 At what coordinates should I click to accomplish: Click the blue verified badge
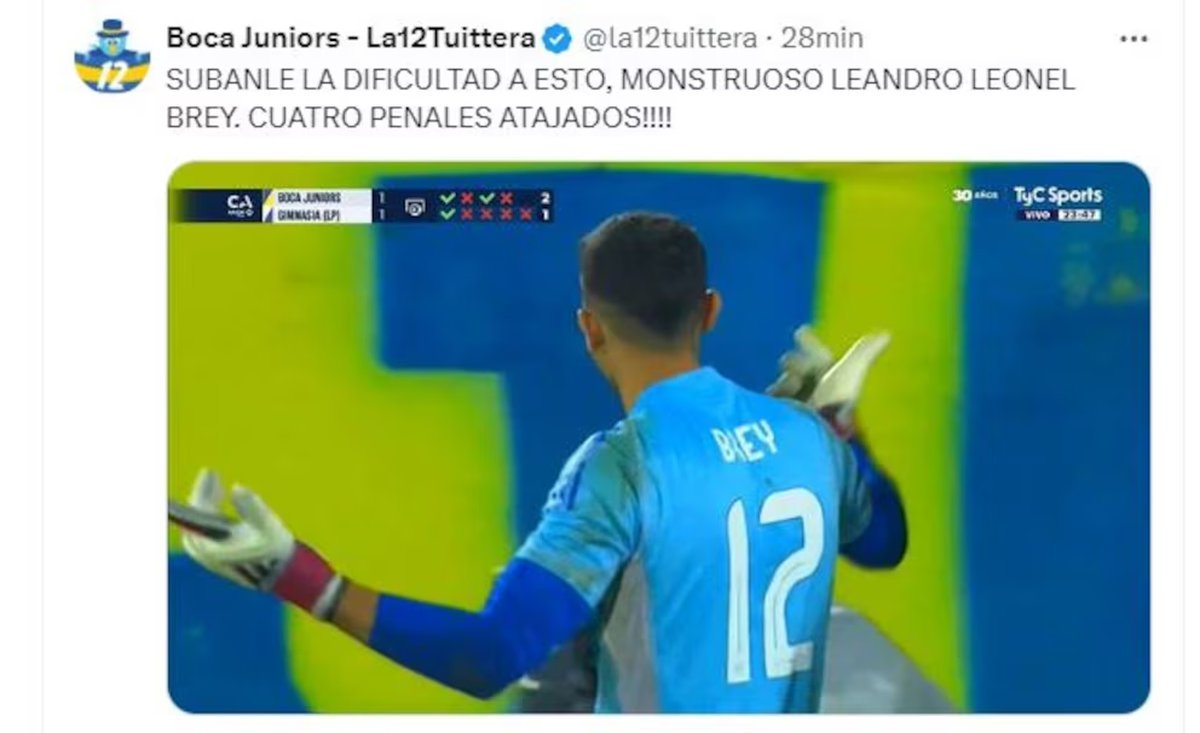[x=557, y=39]
